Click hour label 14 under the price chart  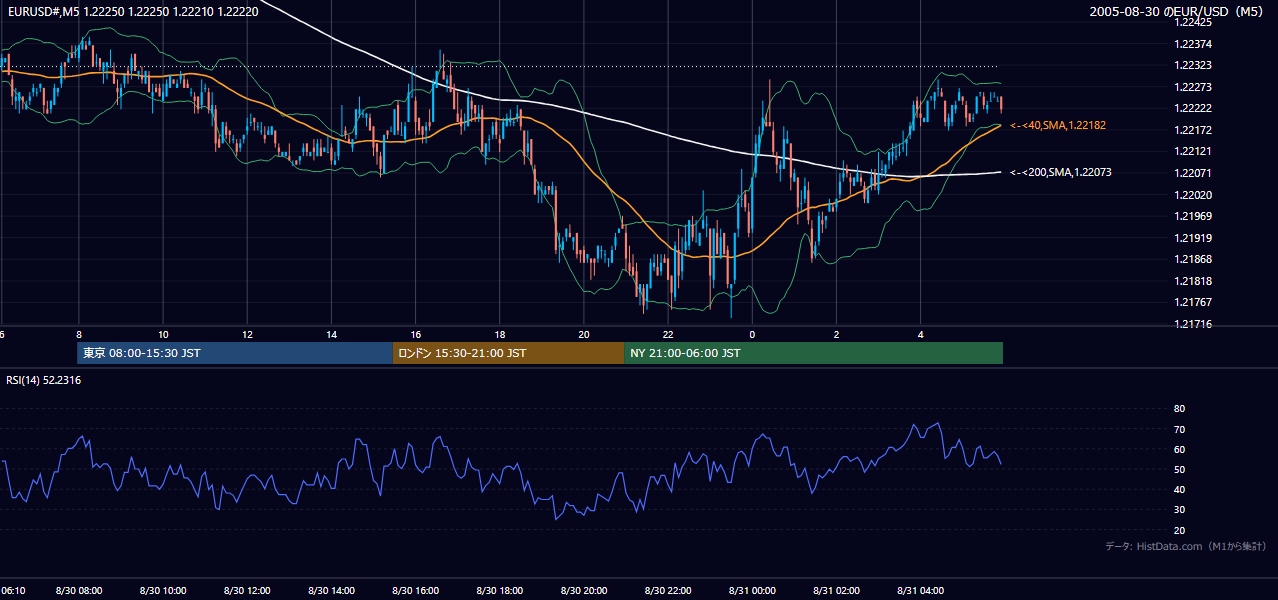331,334
